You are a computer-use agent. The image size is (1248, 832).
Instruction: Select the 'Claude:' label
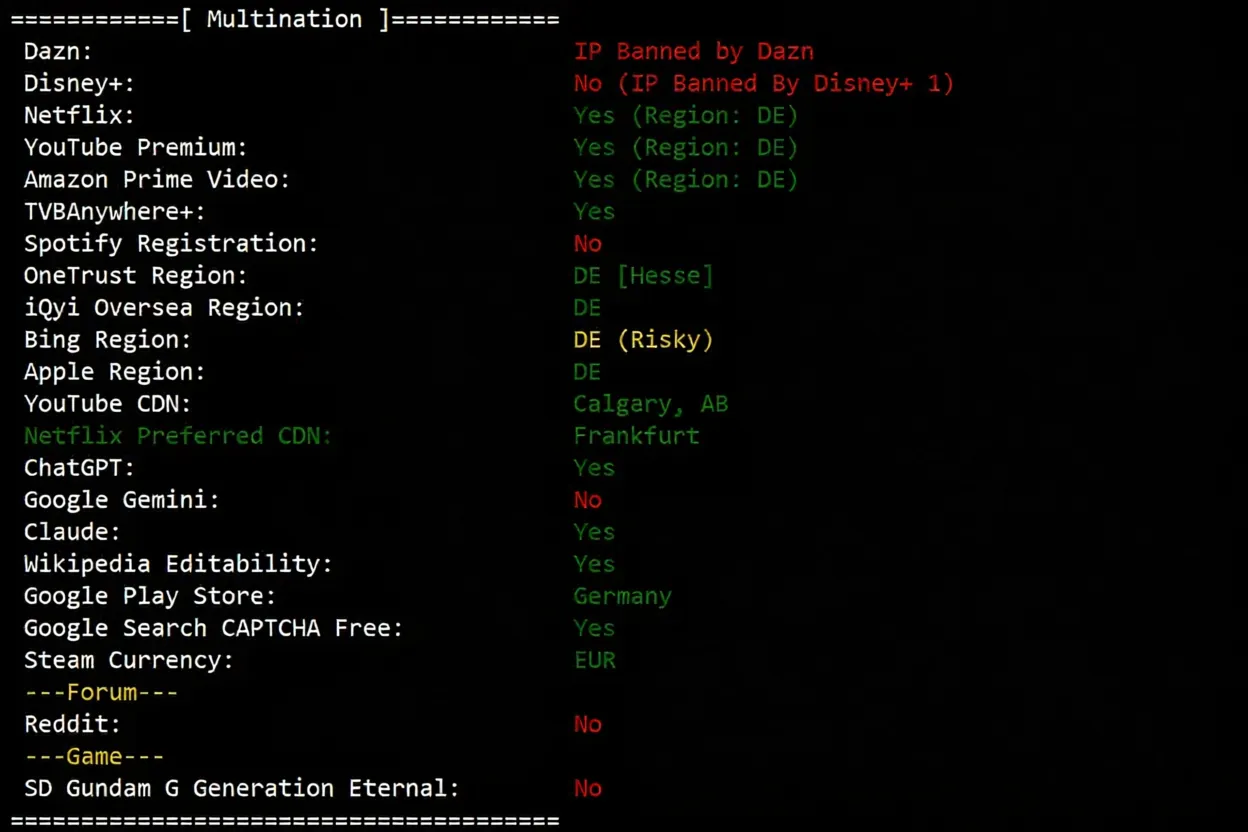click(x=72, y=531)
